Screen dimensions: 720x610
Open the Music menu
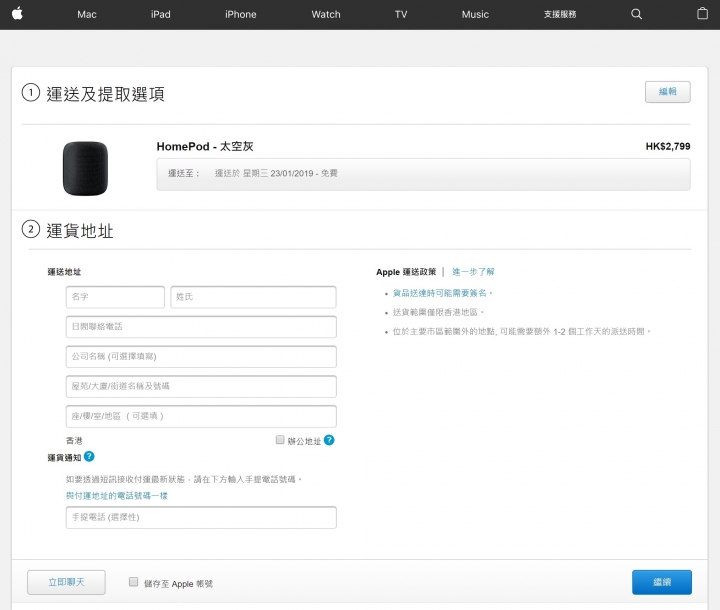475,14
